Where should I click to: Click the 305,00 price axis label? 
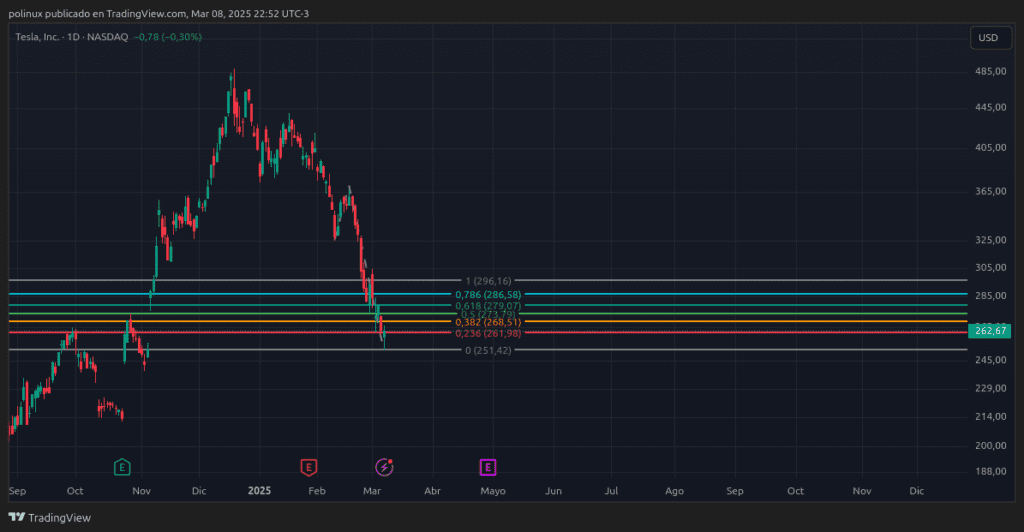click(x=991, y=268)
